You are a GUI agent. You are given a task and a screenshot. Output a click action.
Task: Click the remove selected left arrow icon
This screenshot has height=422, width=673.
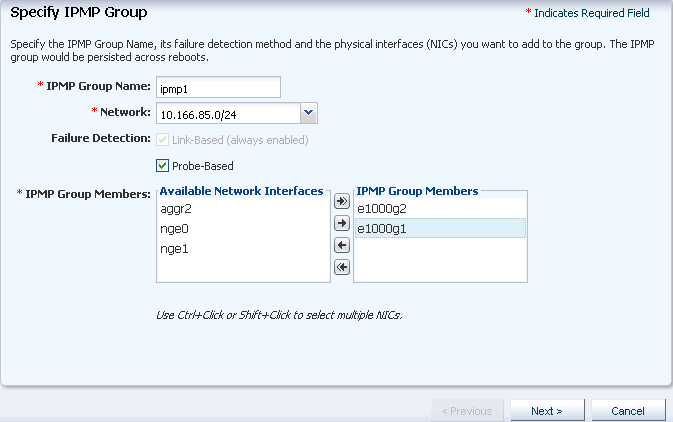tap(342, 245)
